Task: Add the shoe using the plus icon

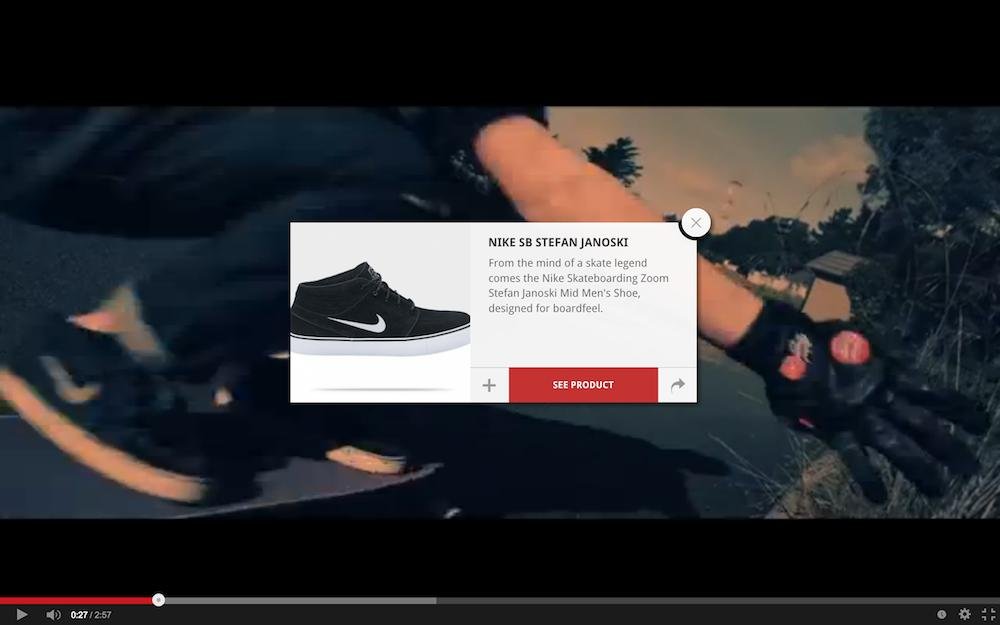Action: pos(489,385)
